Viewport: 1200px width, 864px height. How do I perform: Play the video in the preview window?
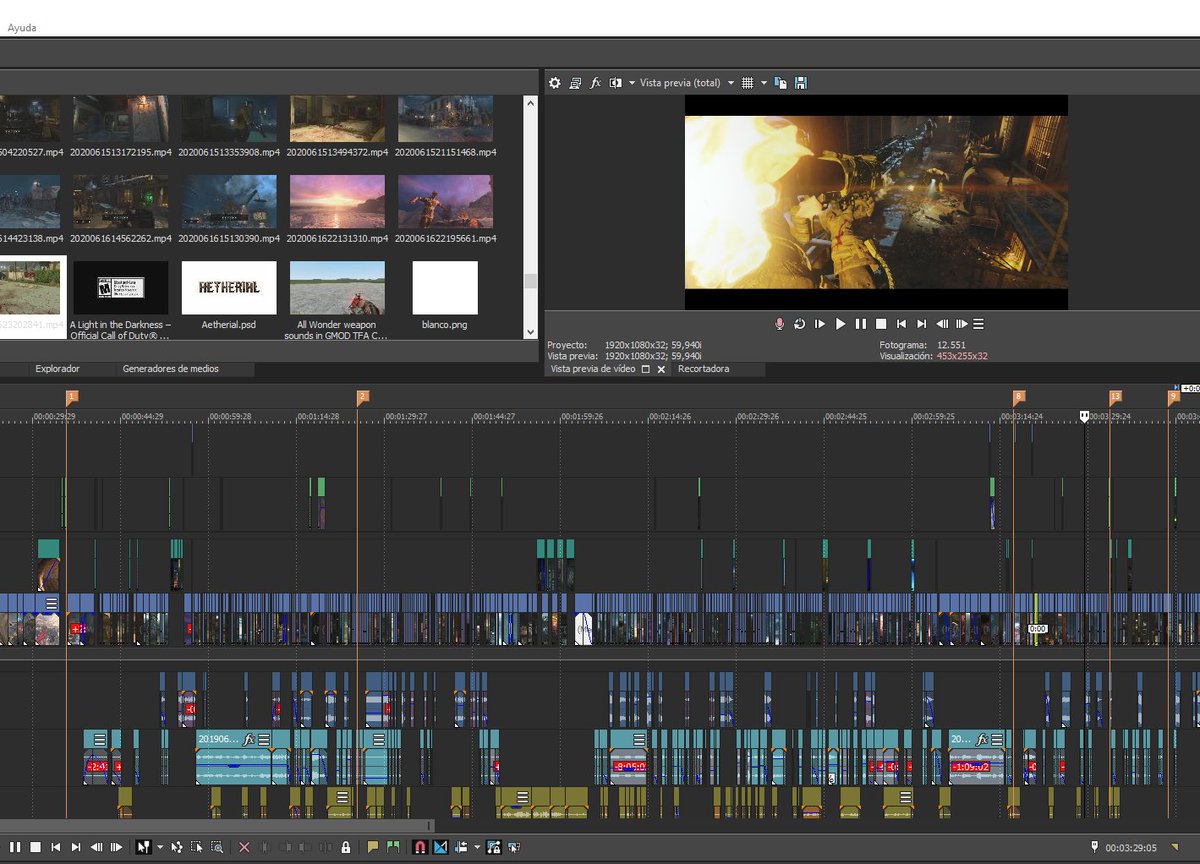click(x=840, y=324)
